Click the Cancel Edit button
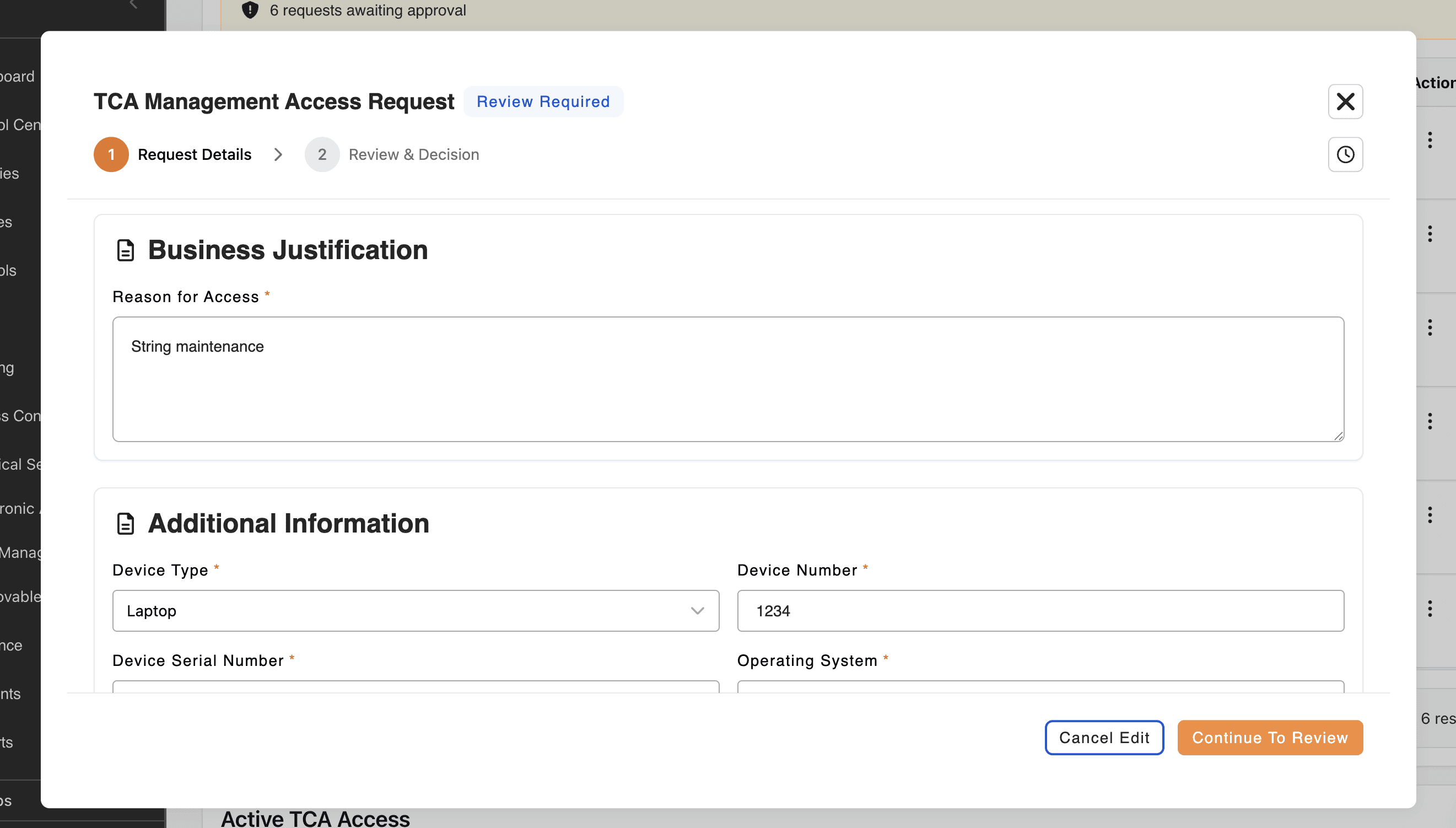The image size is (1456, 828). click(x=1104, y=738)
